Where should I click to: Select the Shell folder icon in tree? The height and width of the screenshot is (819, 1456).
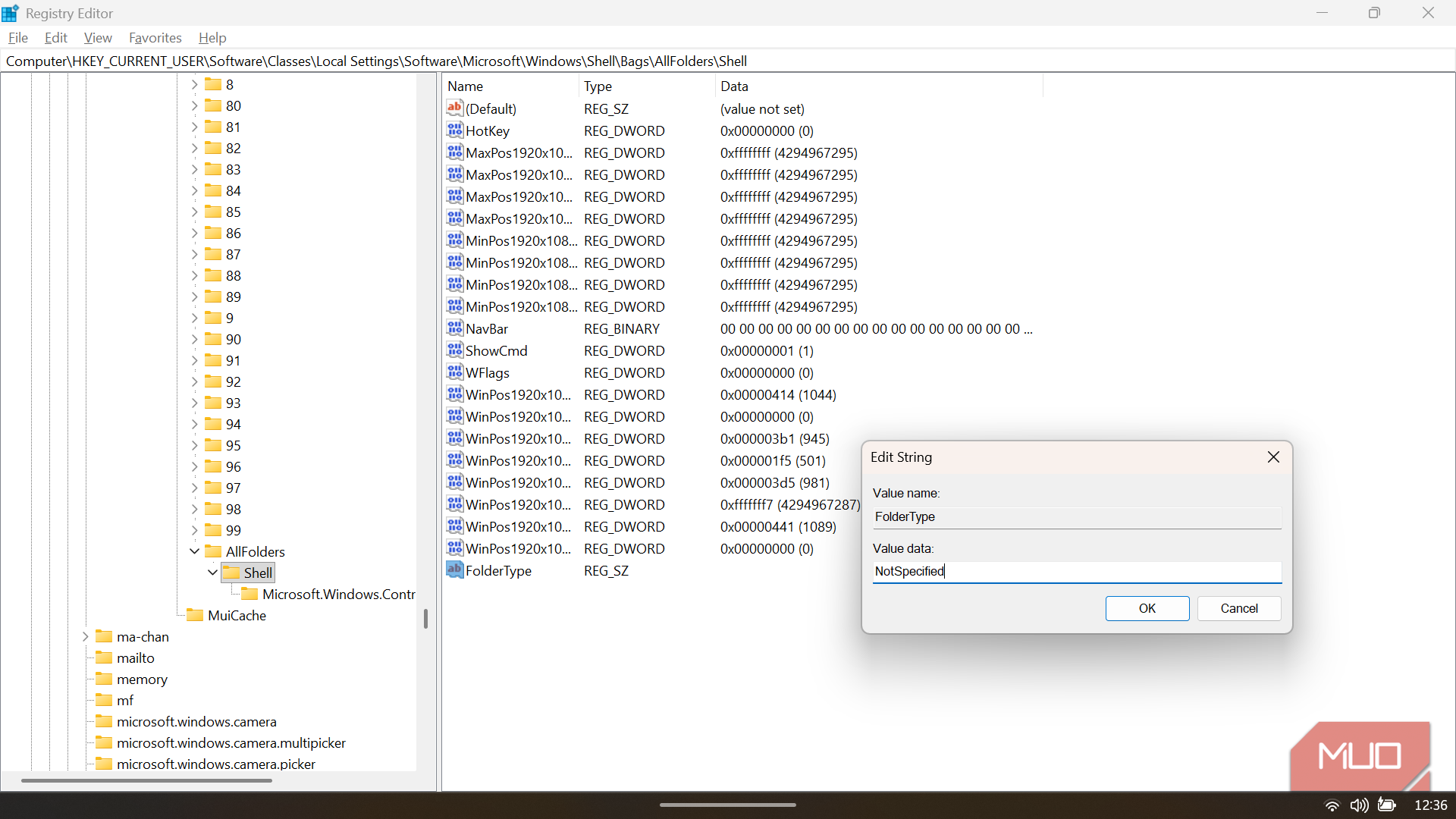231,573
